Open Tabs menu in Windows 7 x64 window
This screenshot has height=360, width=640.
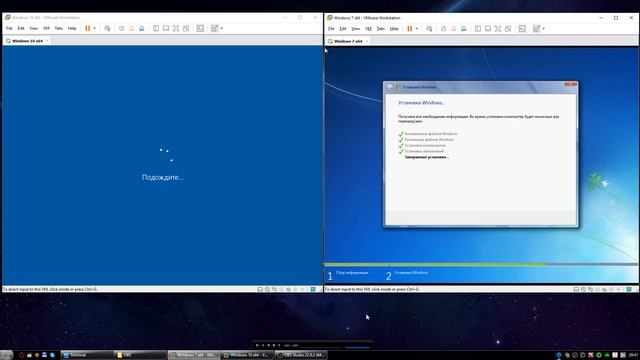381,29
